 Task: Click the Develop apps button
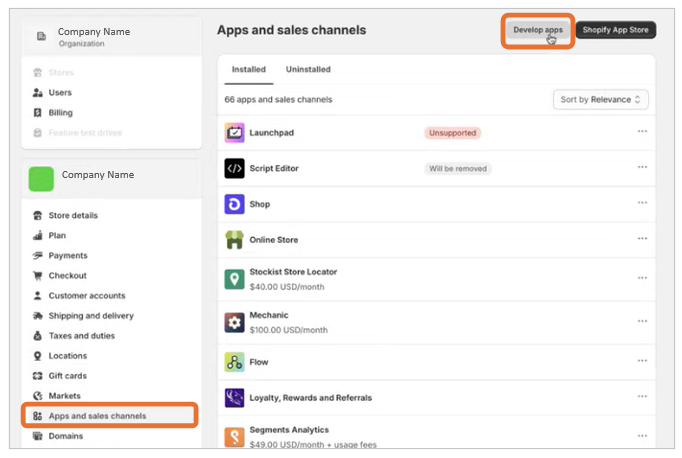(538, 30)
